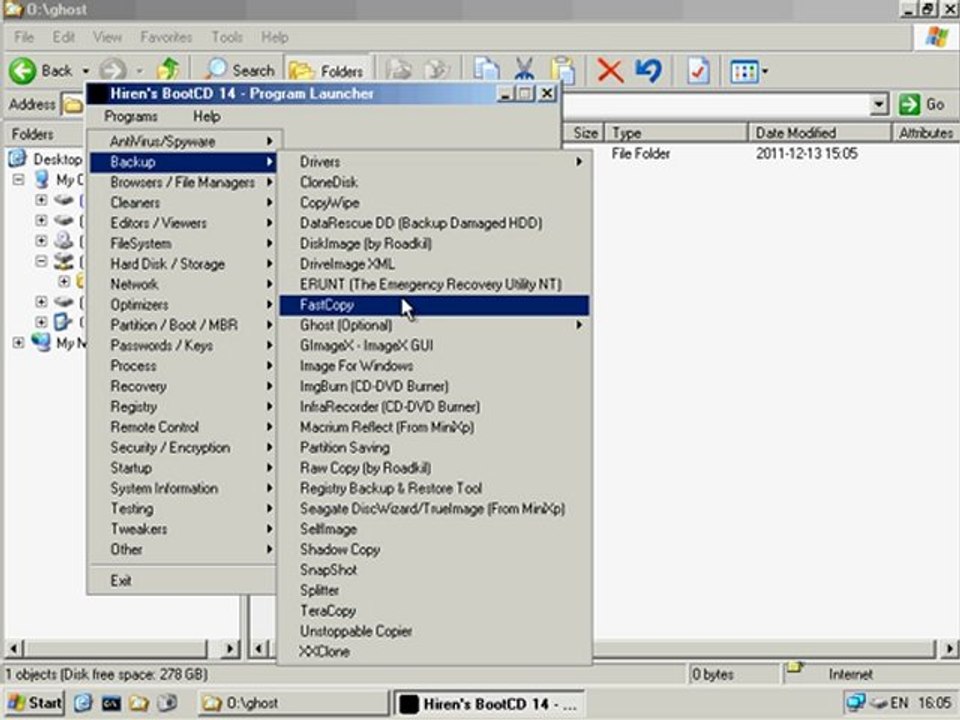
Task: Switch to the O:\ghost taskbar window
Action: click(293, 703)
